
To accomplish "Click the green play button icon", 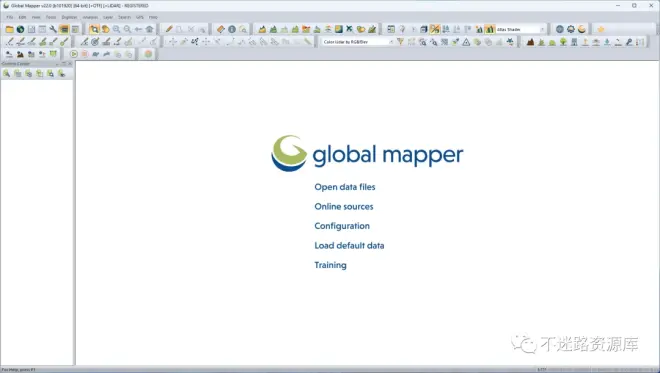I will (74, 54).
